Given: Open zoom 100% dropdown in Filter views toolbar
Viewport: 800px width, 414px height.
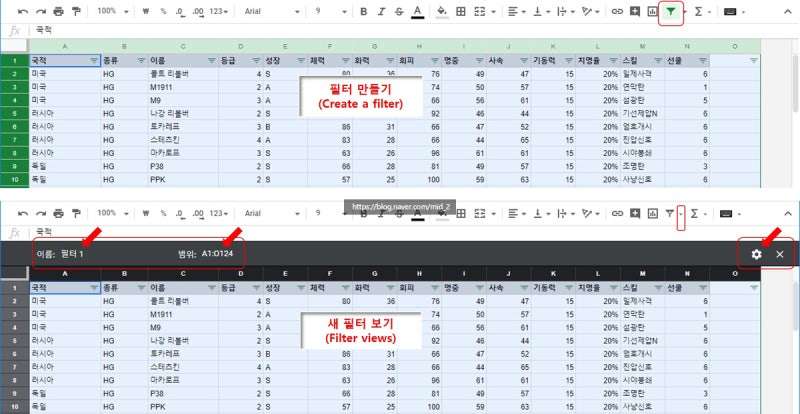Looking at the screenshot, I should click(113, 213).
